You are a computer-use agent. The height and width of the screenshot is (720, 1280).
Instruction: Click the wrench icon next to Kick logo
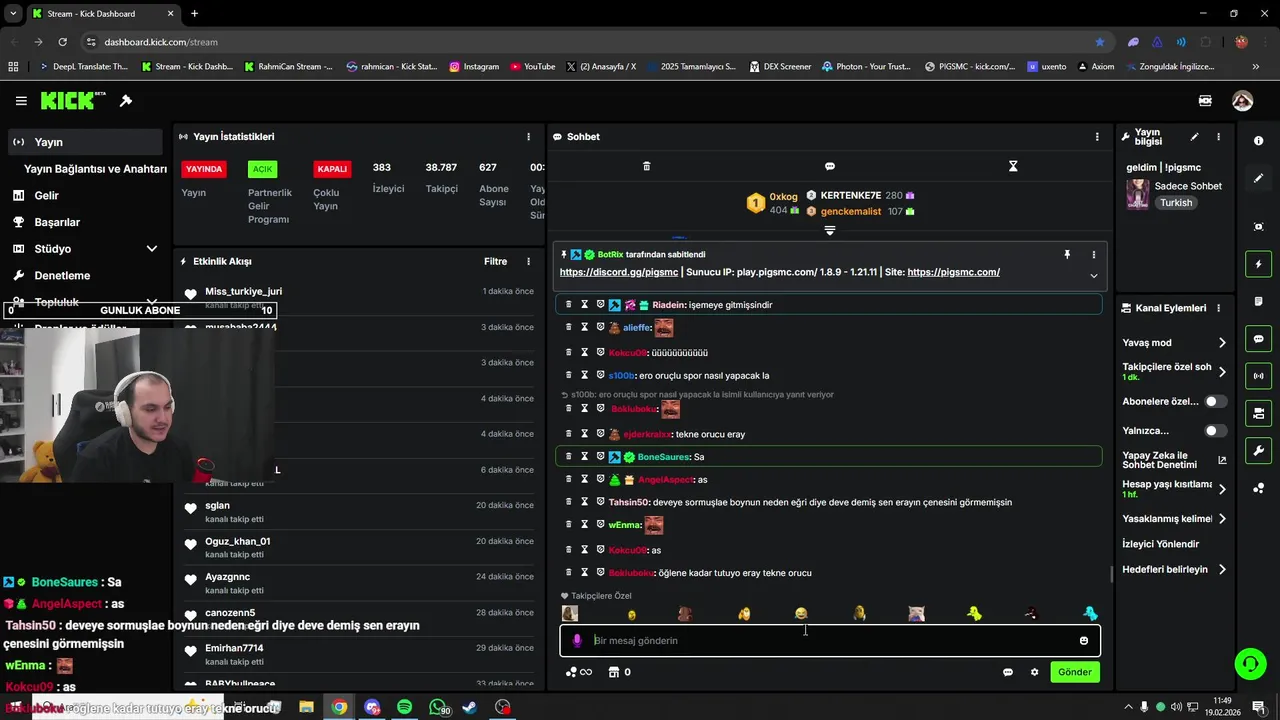coord(126,101)
